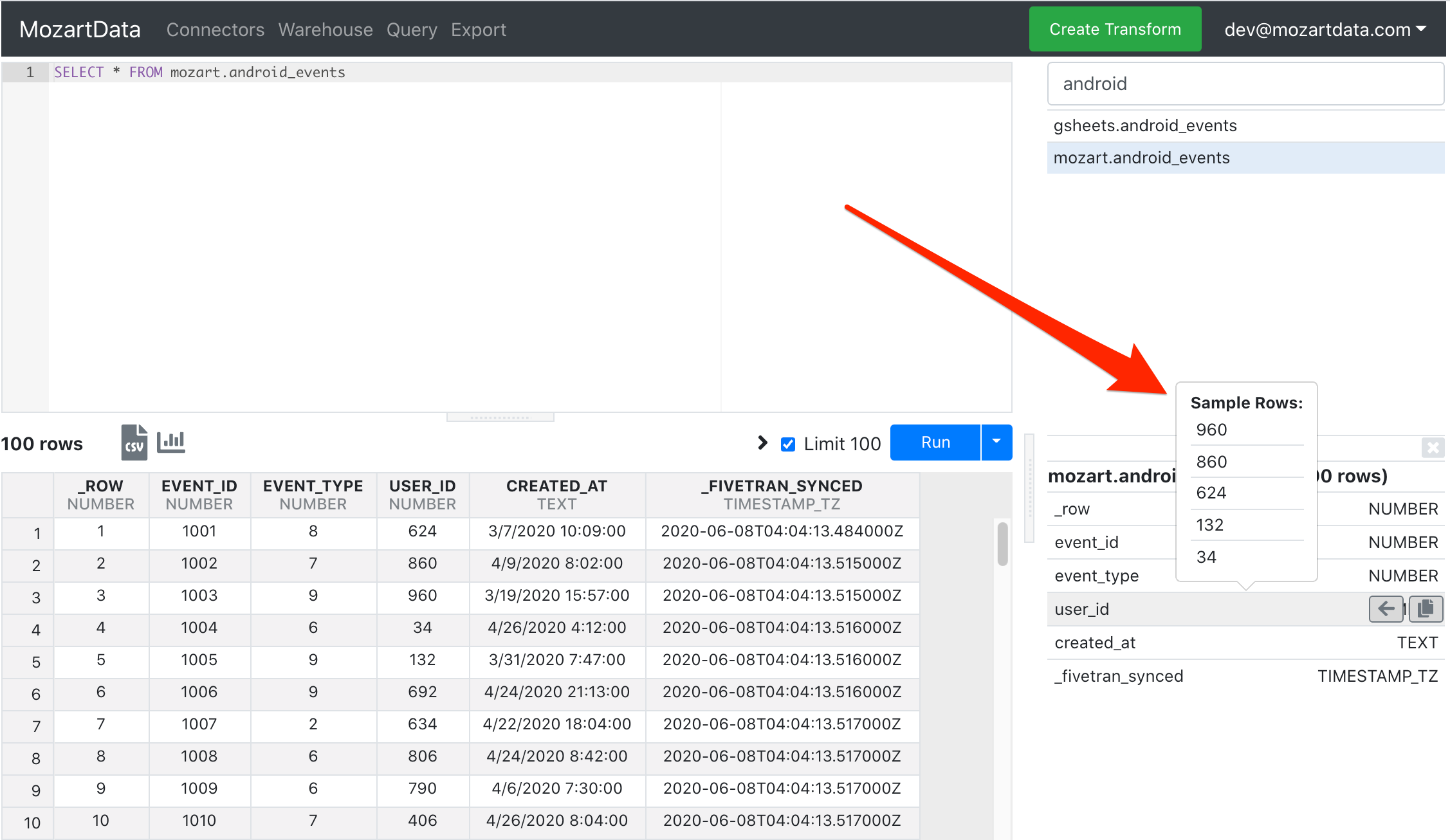
Task: Click sample row value 960 in popup
Action: pyautogui.click(x=1211, y=430)
